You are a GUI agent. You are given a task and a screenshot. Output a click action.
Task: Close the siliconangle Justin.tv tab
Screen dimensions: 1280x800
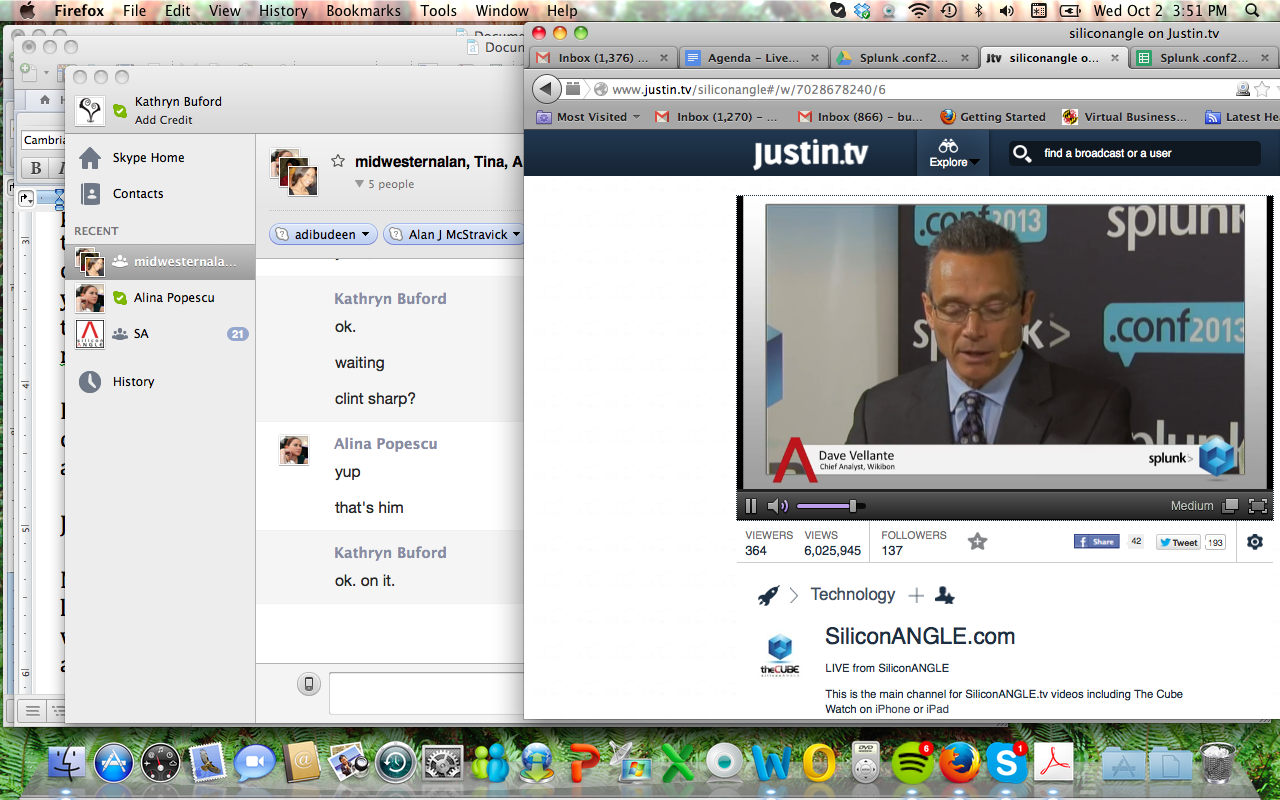pyautogui.click(x=1116, y=58)
